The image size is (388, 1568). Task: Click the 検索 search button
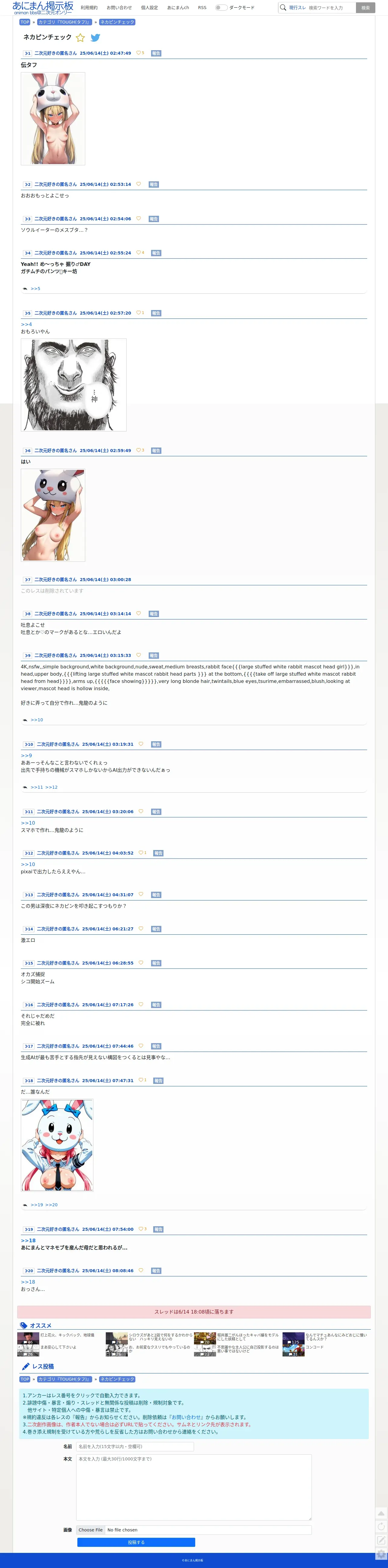(365, 8)
